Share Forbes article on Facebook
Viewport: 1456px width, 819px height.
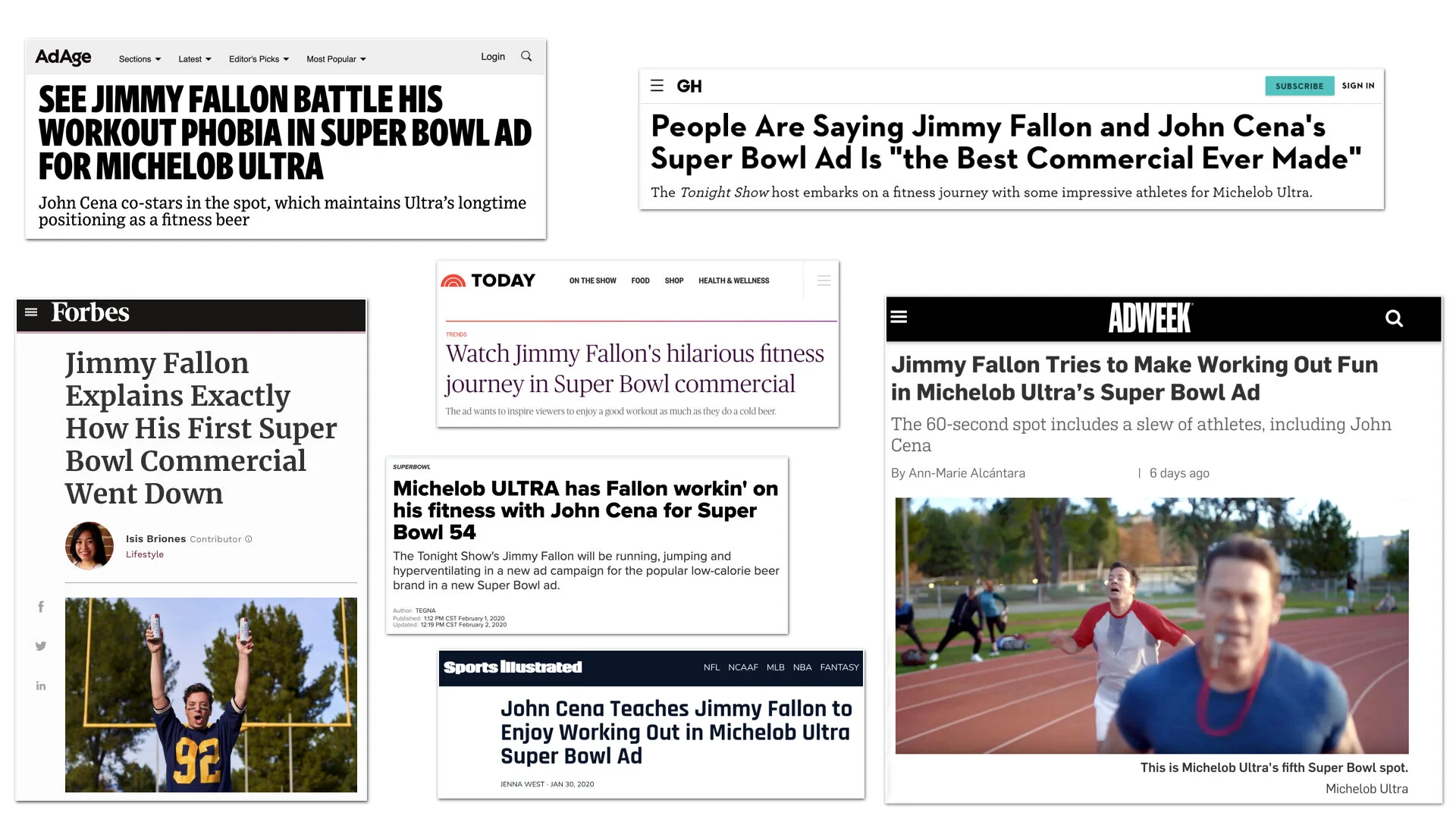pos(41,607)
